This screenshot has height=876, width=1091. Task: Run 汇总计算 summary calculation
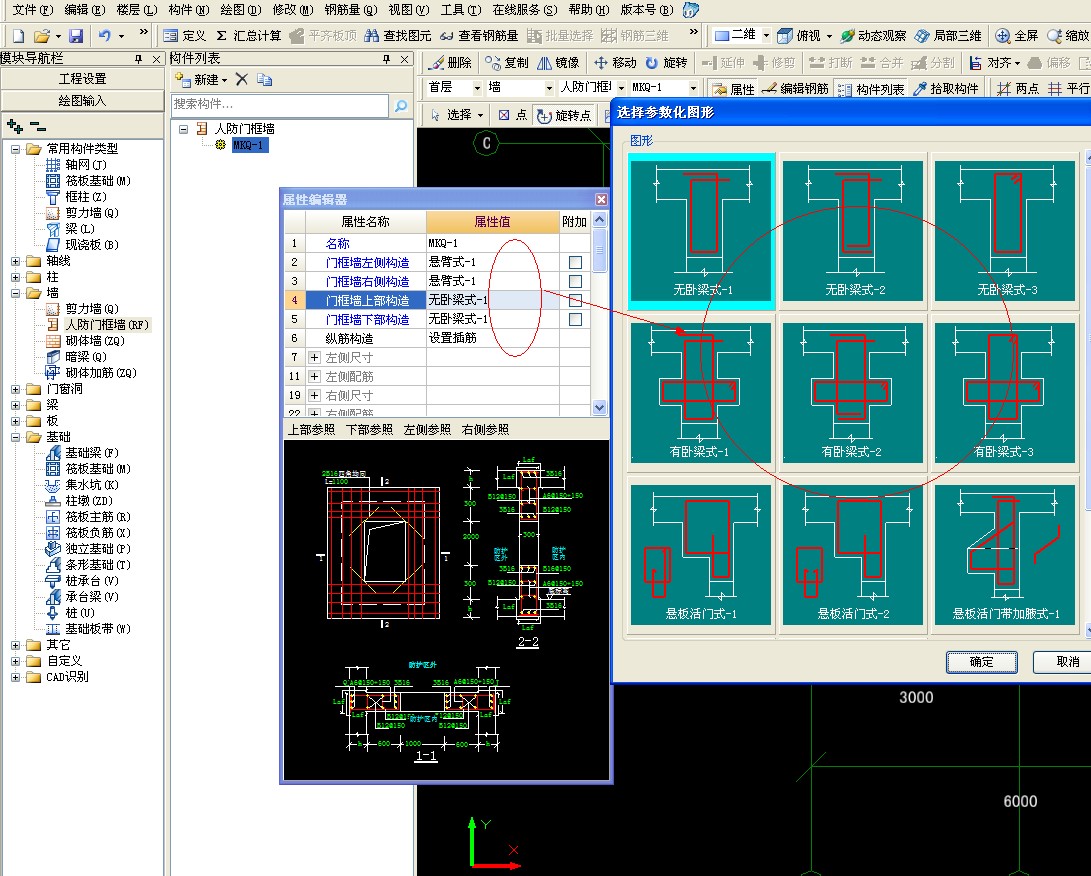[248, 35]
